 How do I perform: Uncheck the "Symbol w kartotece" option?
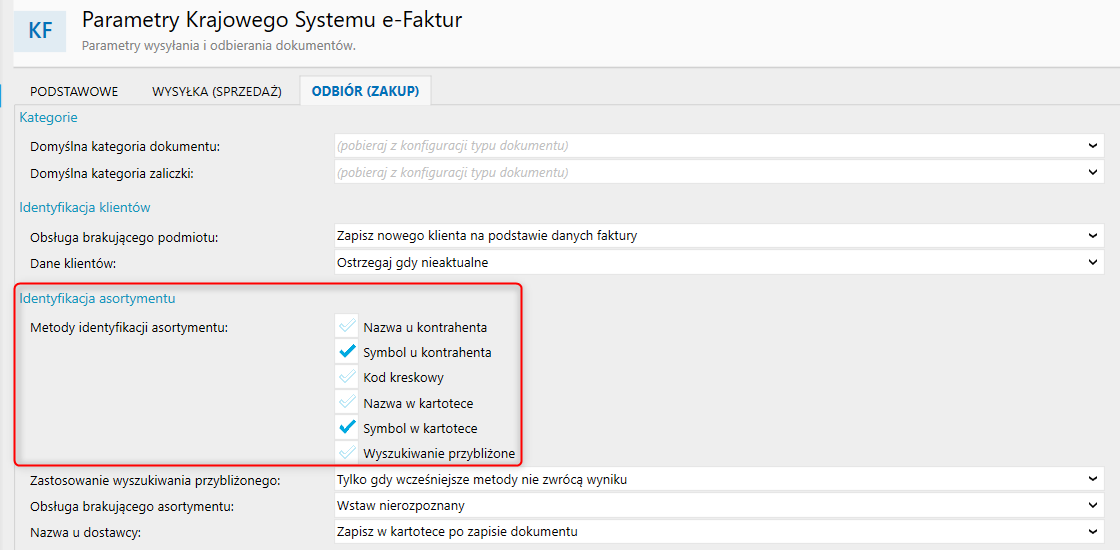click(347, 428)
